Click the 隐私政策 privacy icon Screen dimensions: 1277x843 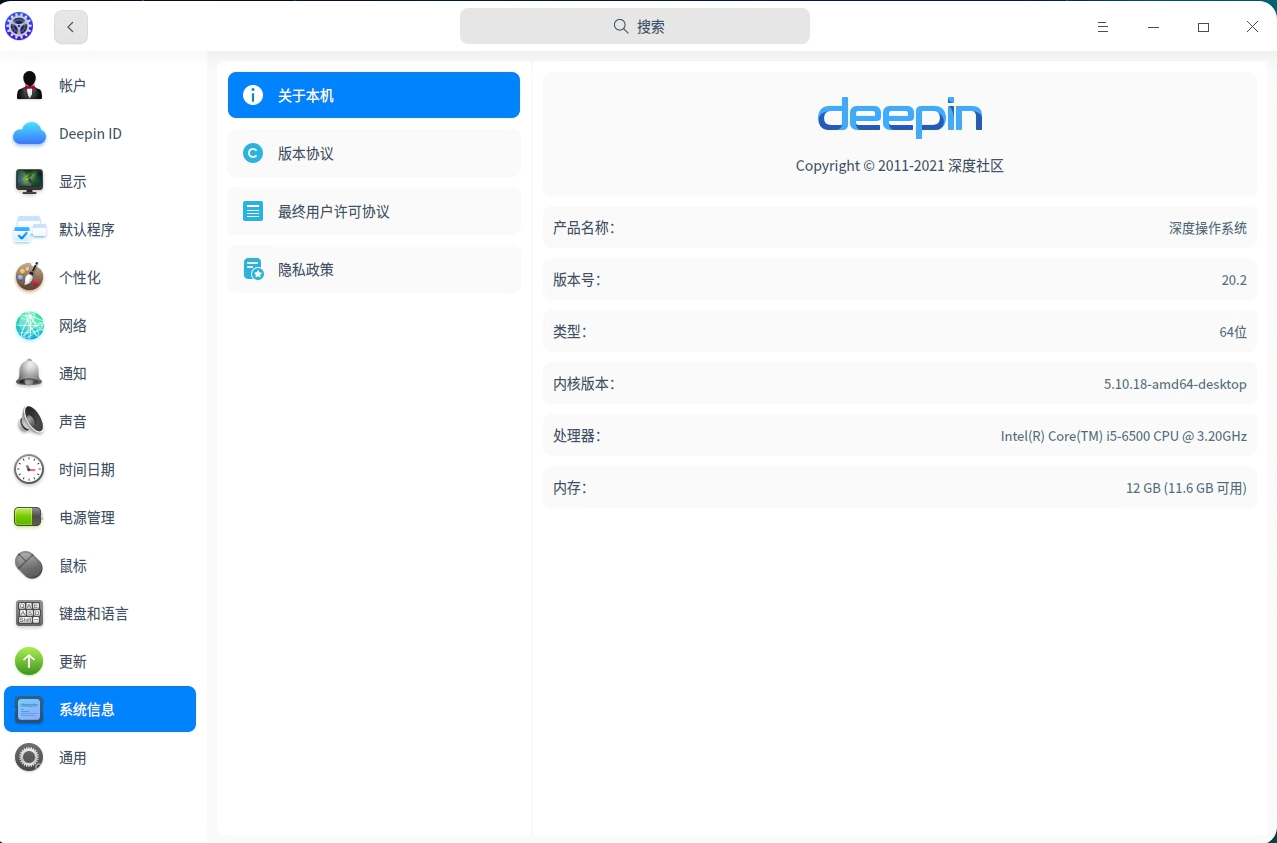253,270
